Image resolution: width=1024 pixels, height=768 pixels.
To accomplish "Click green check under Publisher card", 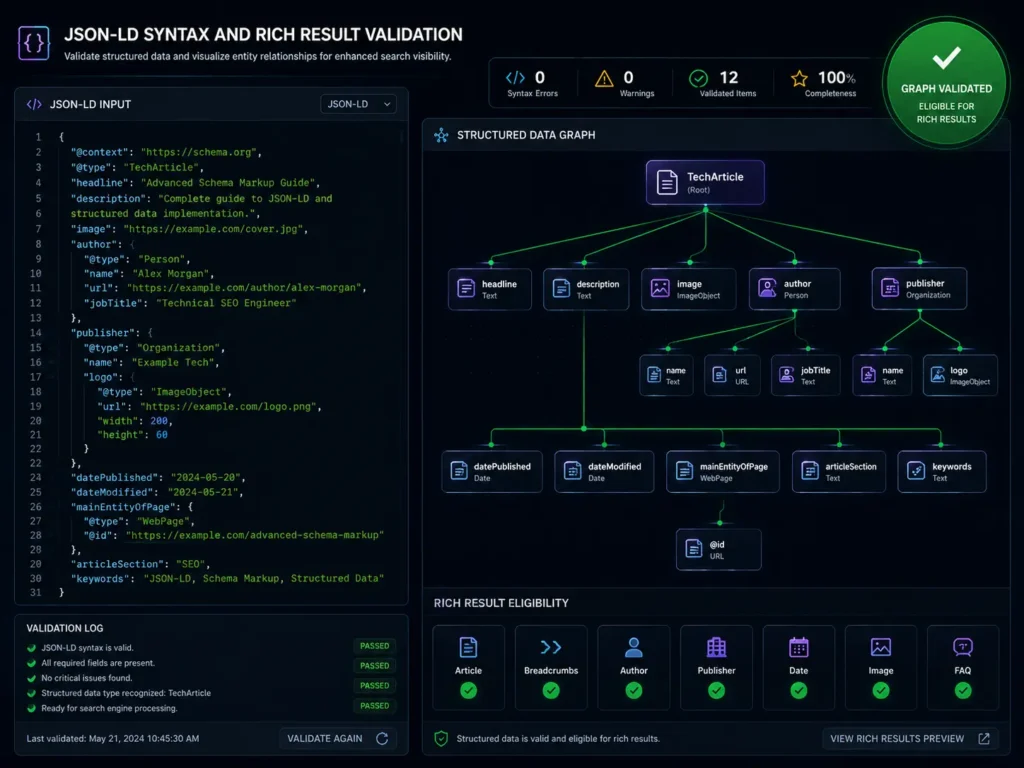I will point(716,690).
